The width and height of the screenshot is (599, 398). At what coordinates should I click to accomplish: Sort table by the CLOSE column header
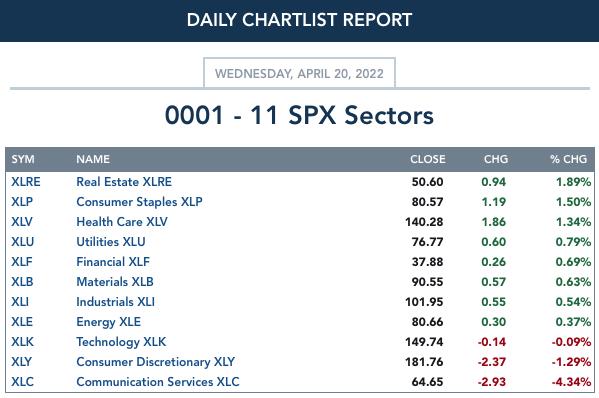(x=427, y=159)
